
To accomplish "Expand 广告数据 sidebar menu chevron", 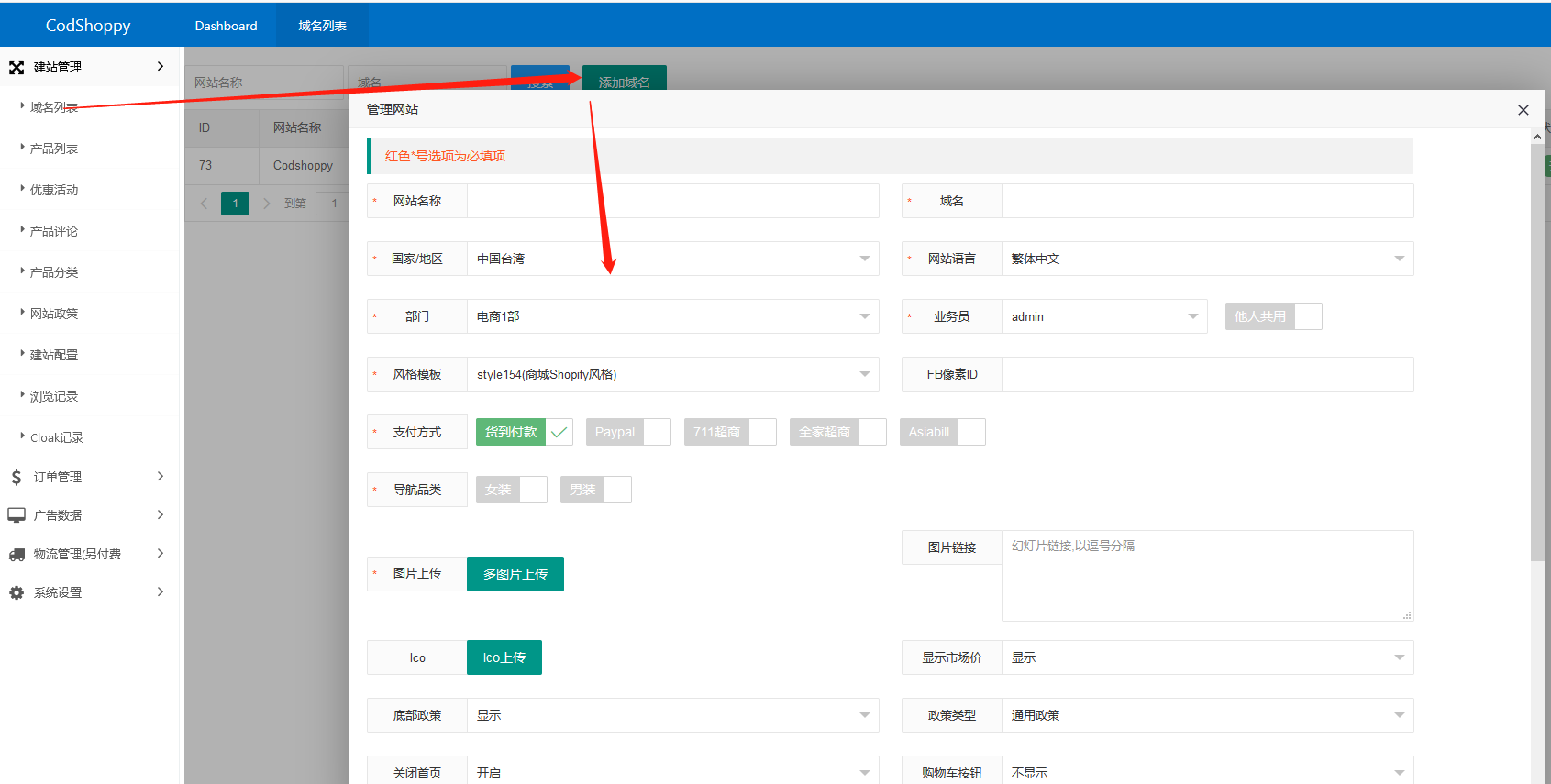I will pos(161,515).
